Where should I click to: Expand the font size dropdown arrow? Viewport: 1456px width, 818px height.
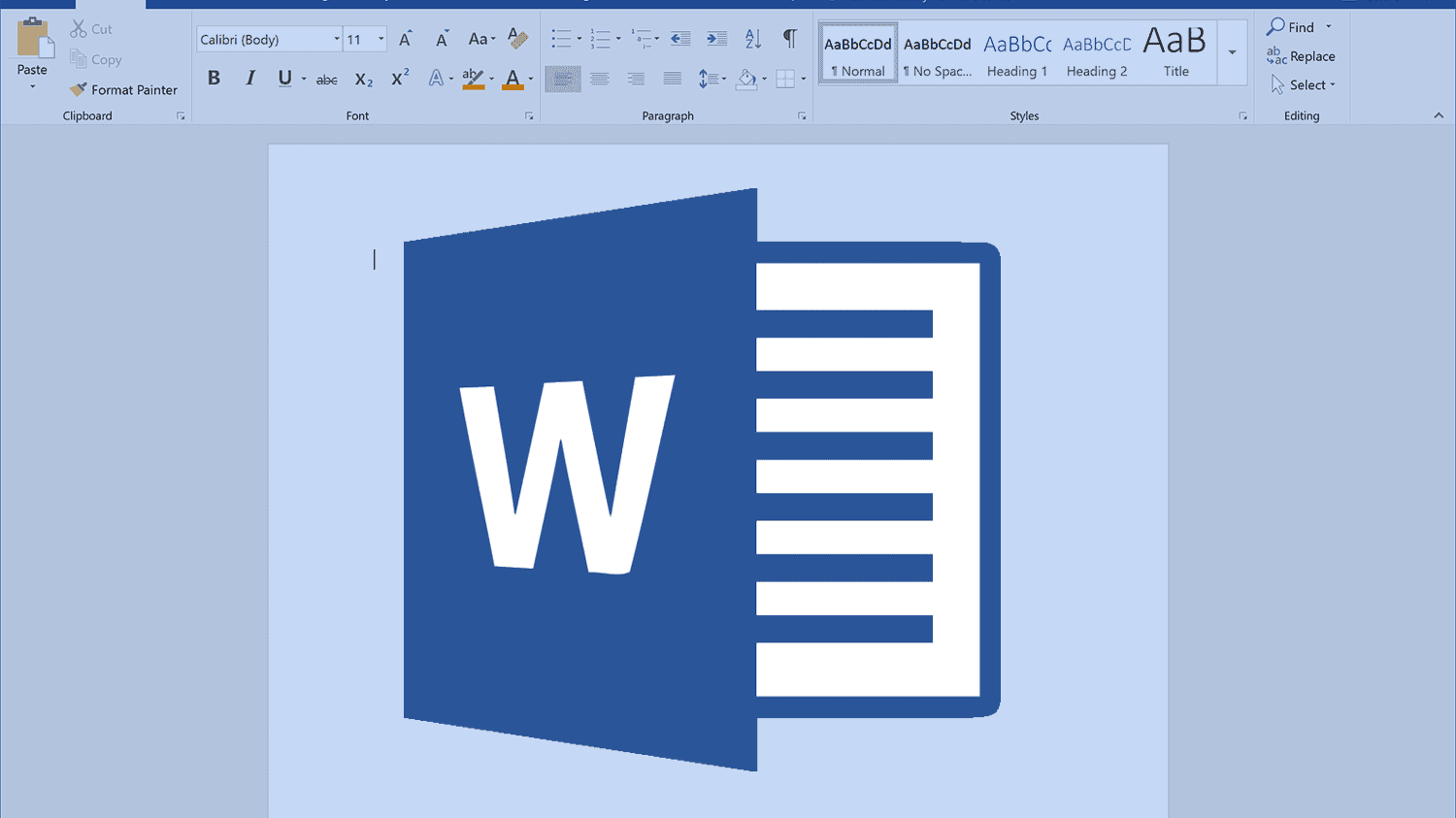[381, 39]
